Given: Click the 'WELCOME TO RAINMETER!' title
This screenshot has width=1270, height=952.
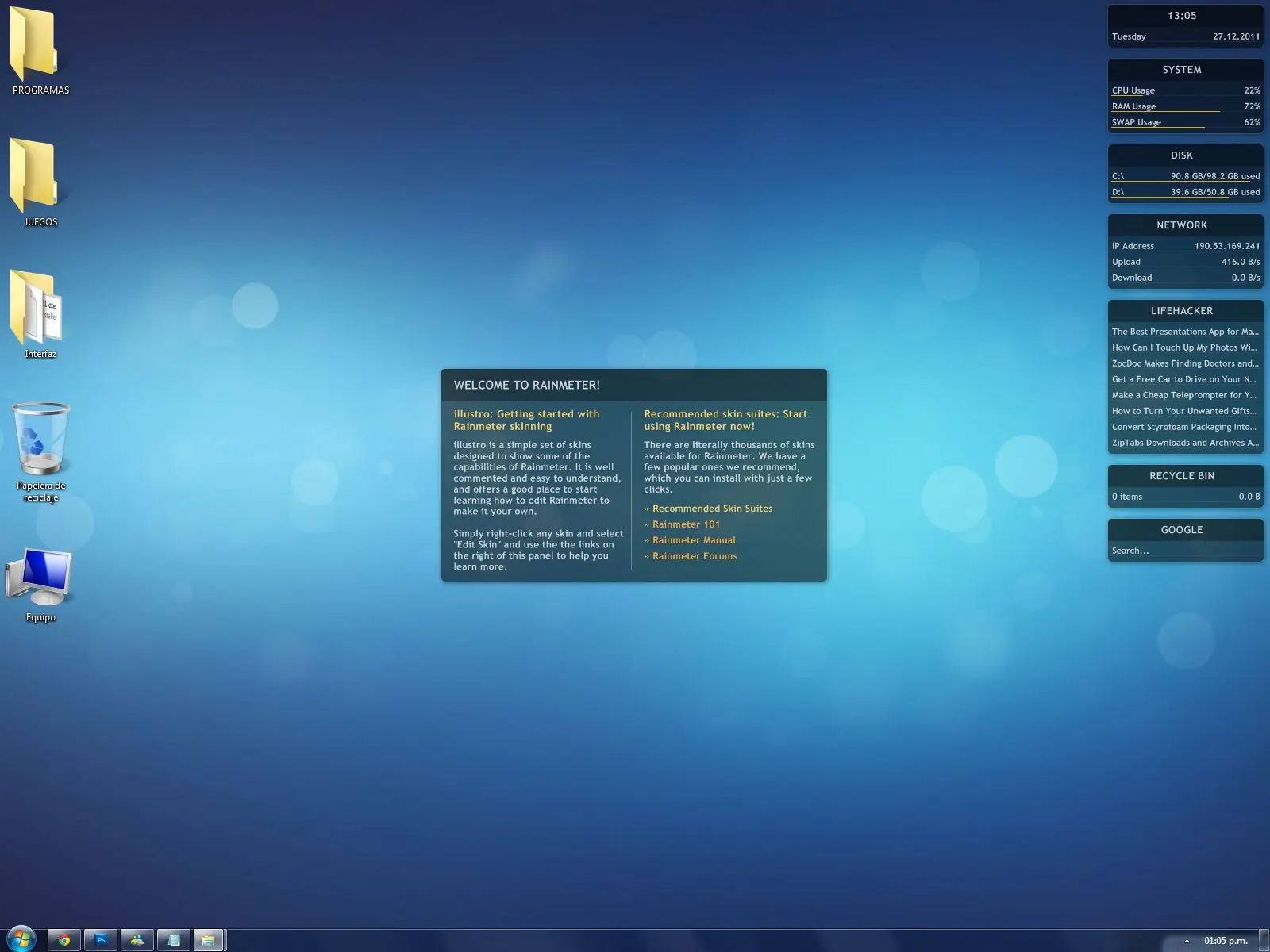Looking at the screenshot, I should click(527, 386).
